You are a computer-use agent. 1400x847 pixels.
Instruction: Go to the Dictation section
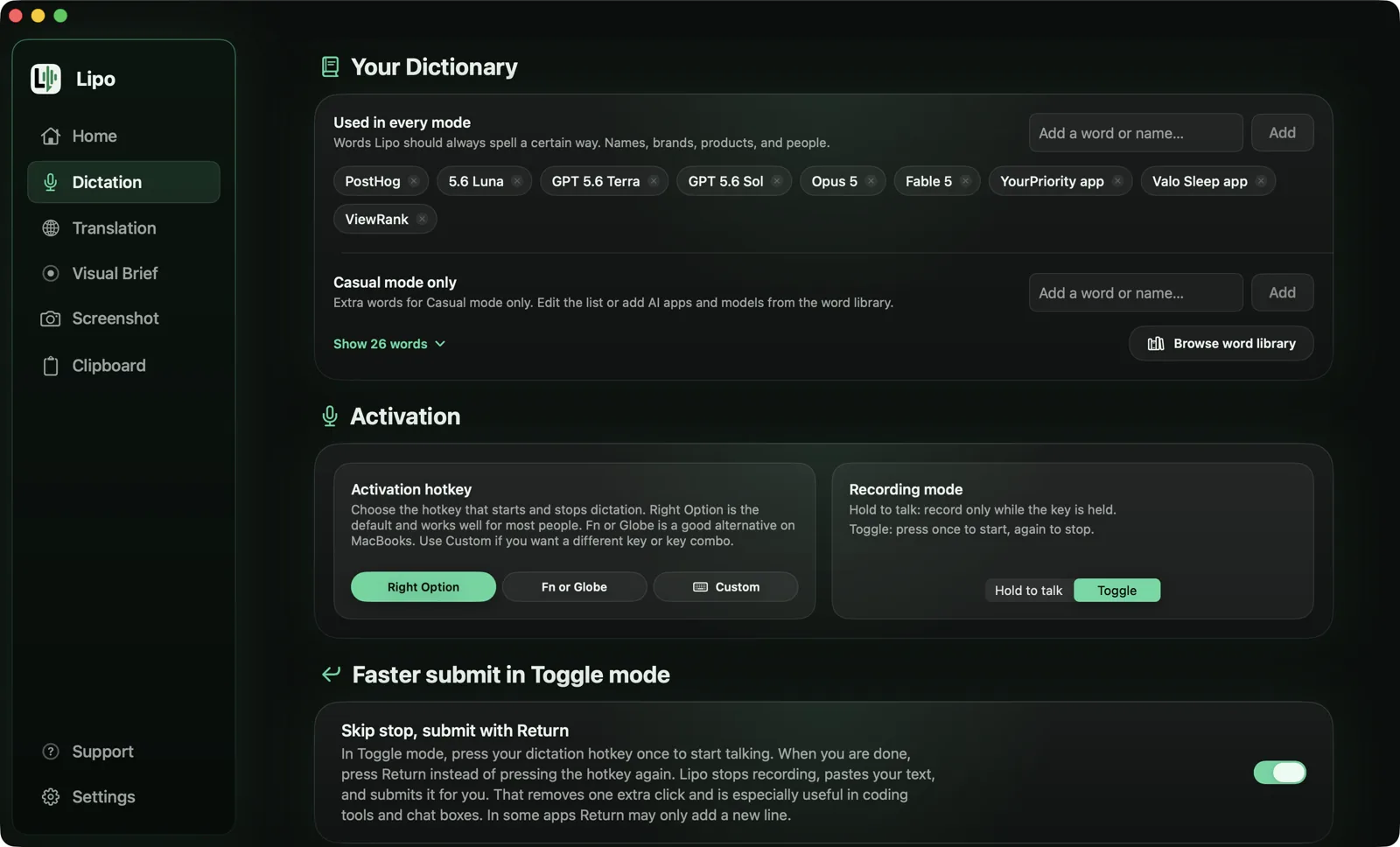tap(123, 182)
